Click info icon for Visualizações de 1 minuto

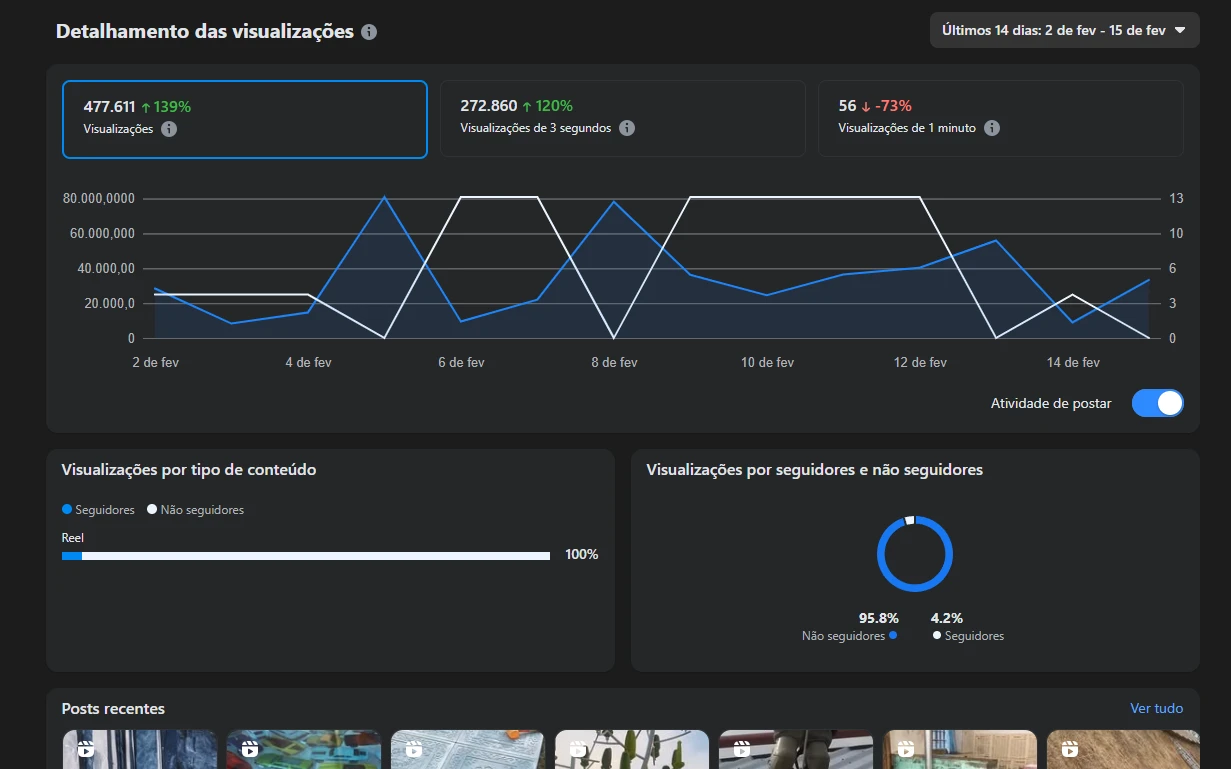[x=992, y=128]
